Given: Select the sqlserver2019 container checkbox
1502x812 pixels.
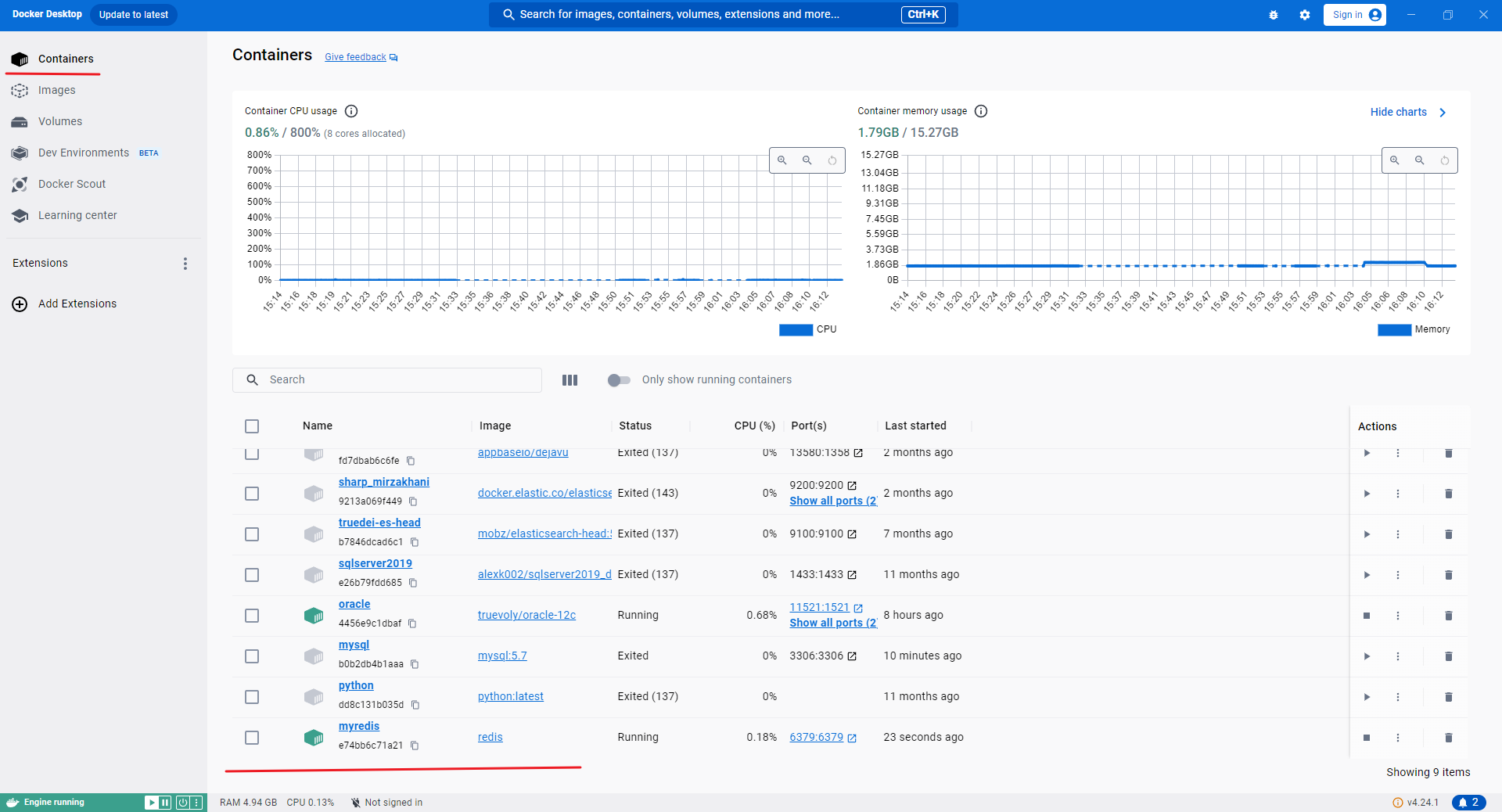Looking at the screenshot, I should pyautogui.click(x=252, y=575).
